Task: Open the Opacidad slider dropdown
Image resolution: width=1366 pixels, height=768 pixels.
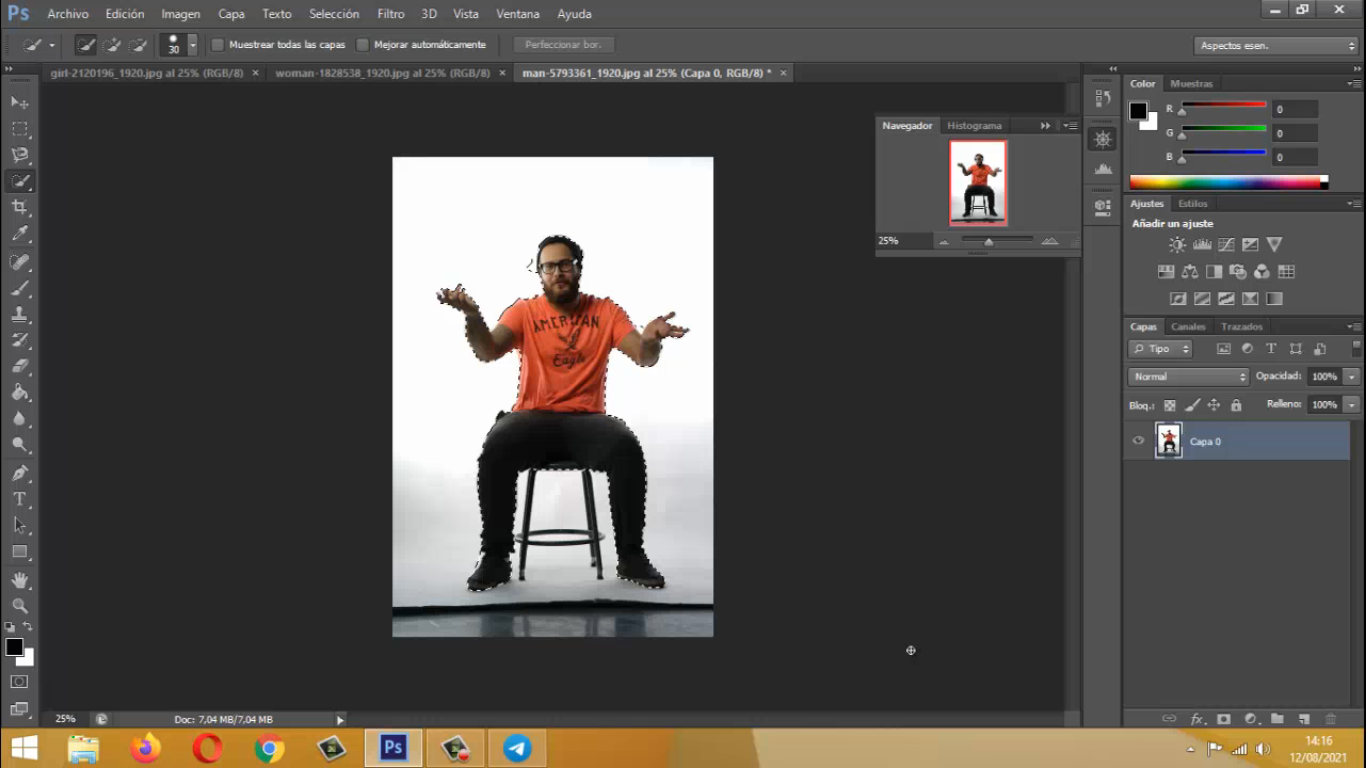Action: coord(1352,377)
